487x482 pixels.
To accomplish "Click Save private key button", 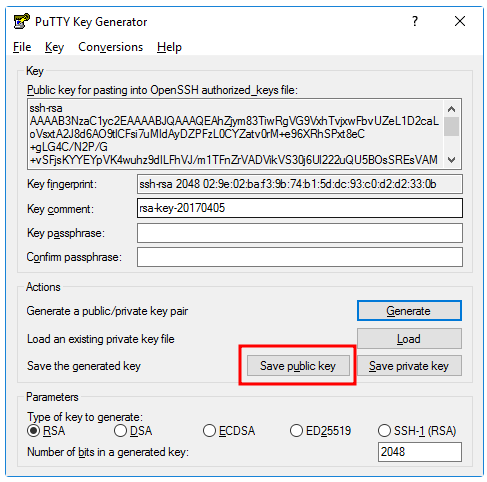I will tap(409, 366).
